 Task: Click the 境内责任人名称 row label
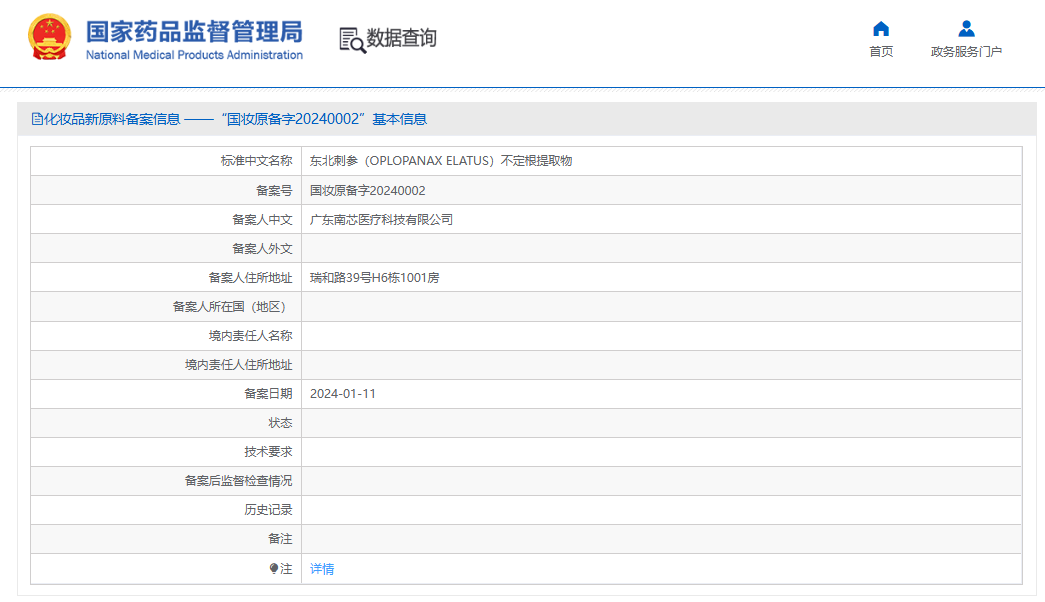click(251, 336)
